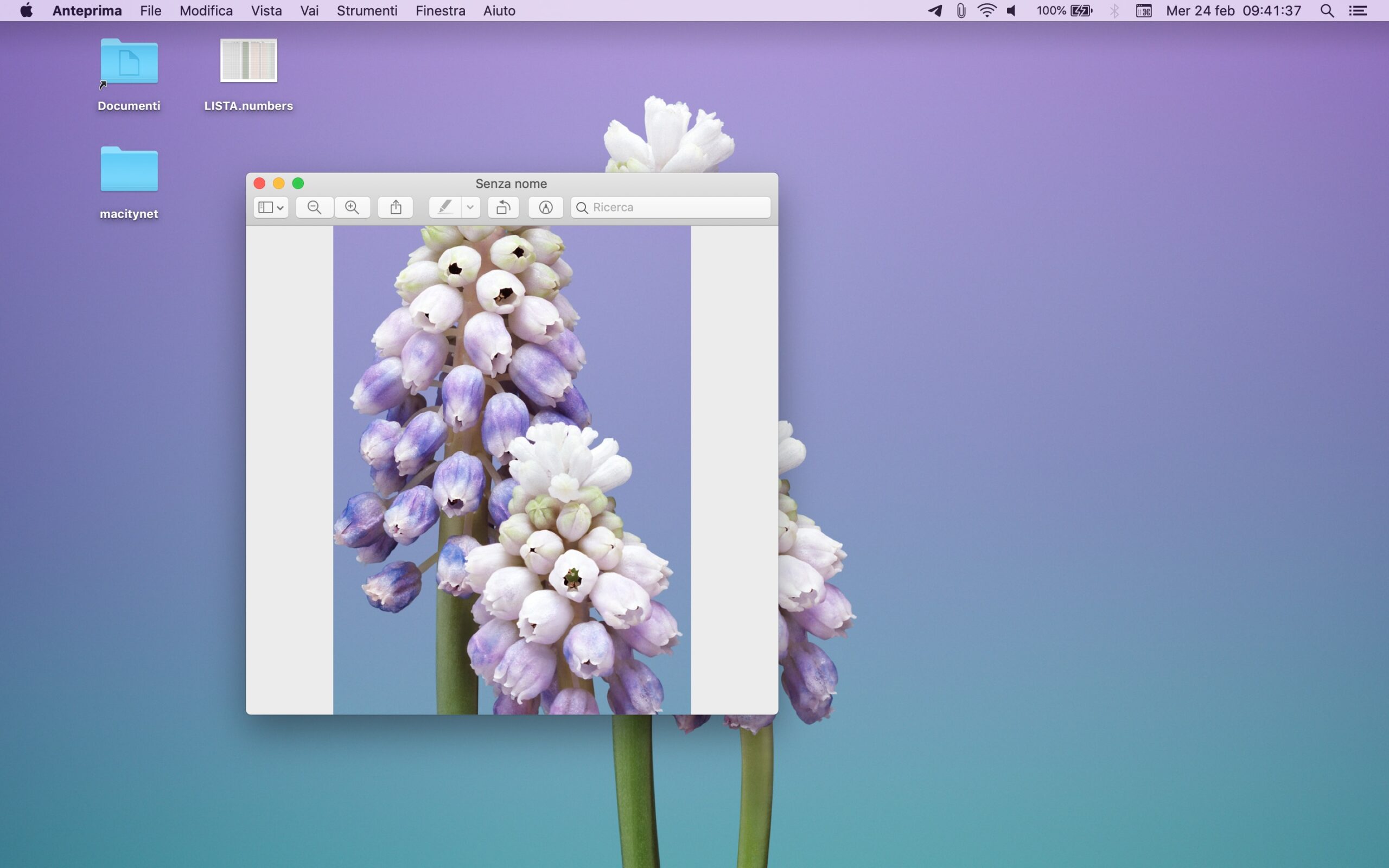
Task: Open the Strumenti menu
Action: pyautogui.click(x=367, y=11)
